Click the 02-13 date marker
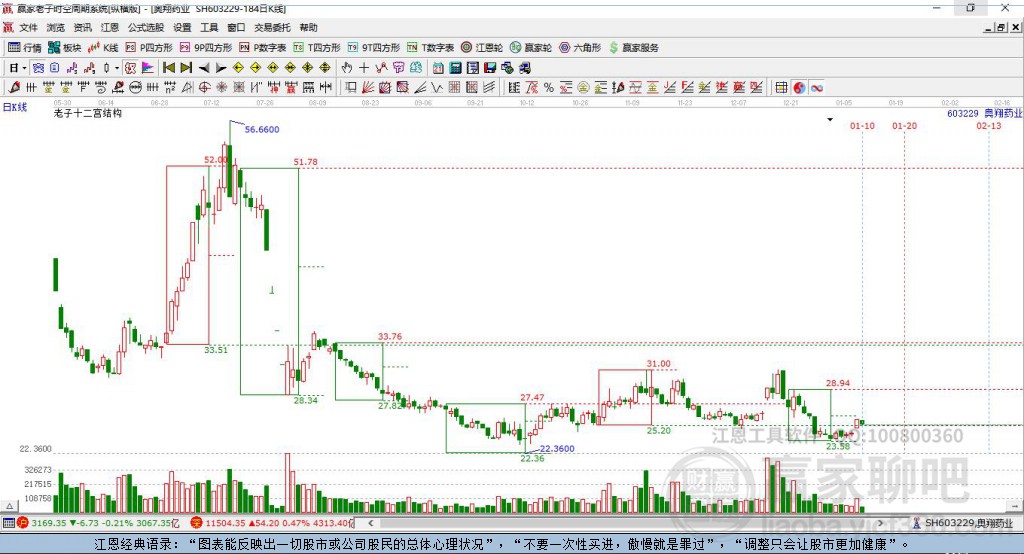 [989, 126]
